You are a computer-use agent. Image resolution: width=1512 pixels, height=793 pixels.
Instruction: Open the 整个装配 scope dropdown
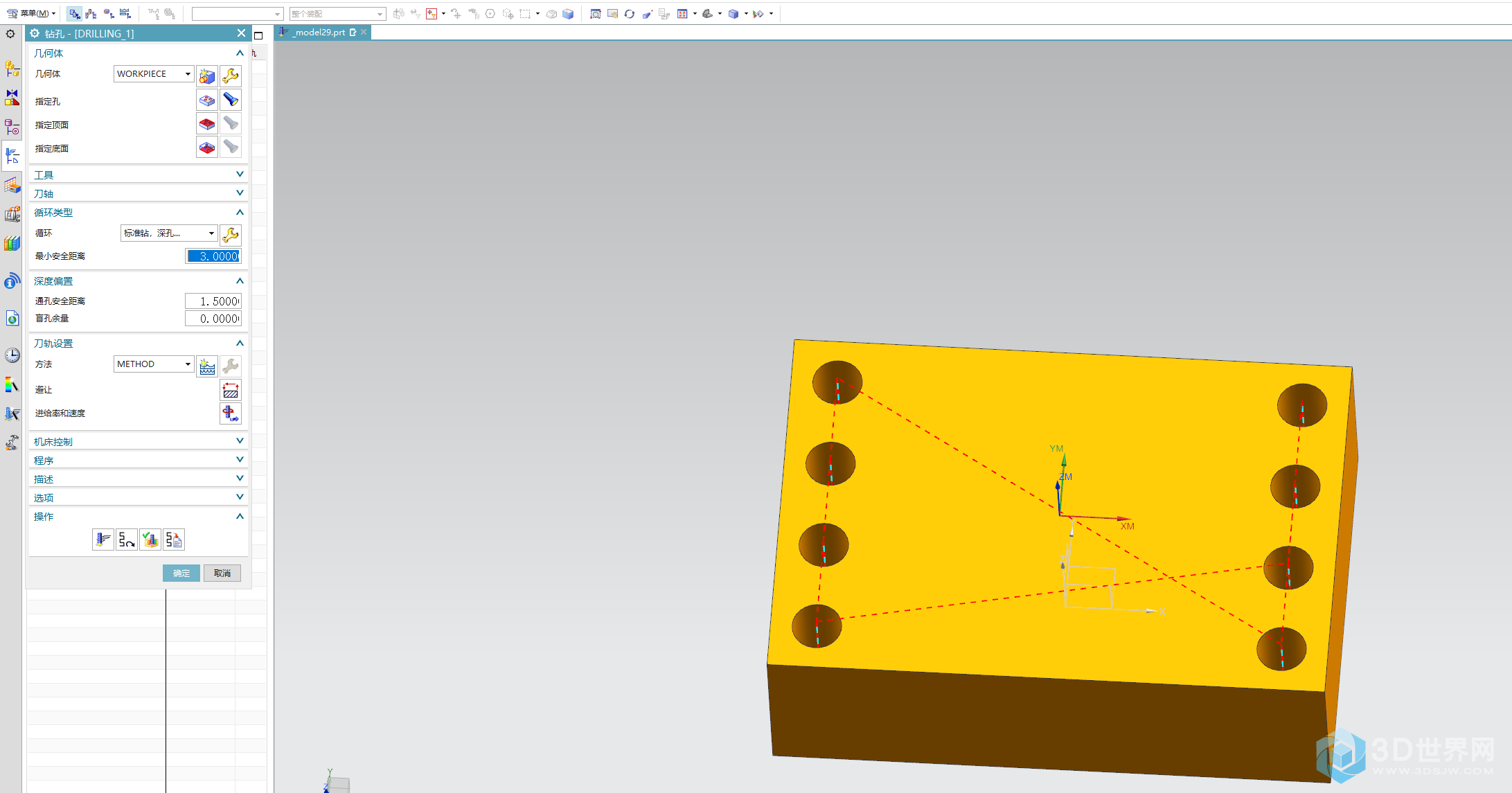[337, 14]
